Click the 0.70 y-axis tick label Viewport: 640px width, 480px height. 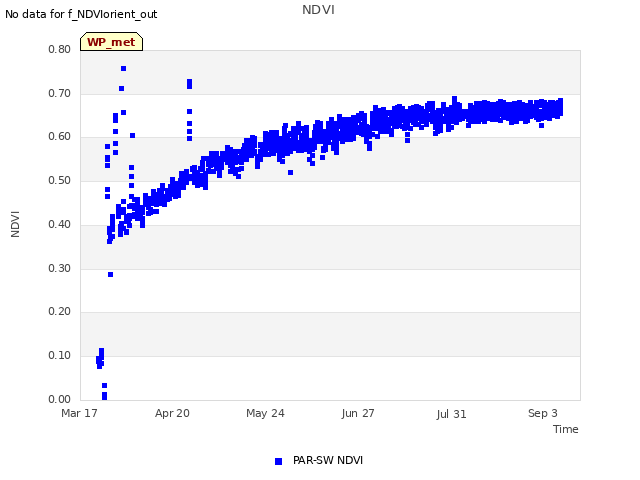(x=59, y=93)
